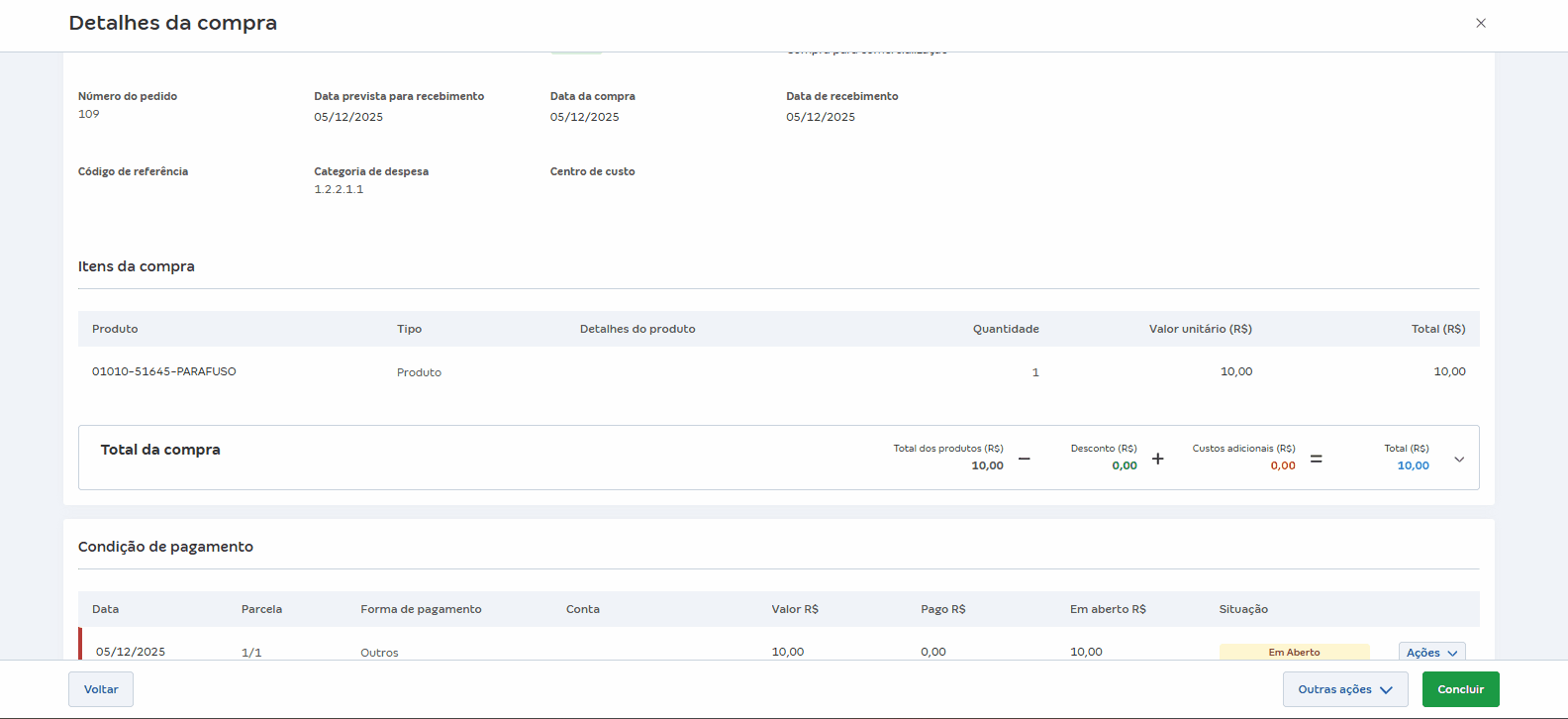1568x719 pixels.
Task: Click the blue total value 10,00
Action: click(x=1413, y=465)
